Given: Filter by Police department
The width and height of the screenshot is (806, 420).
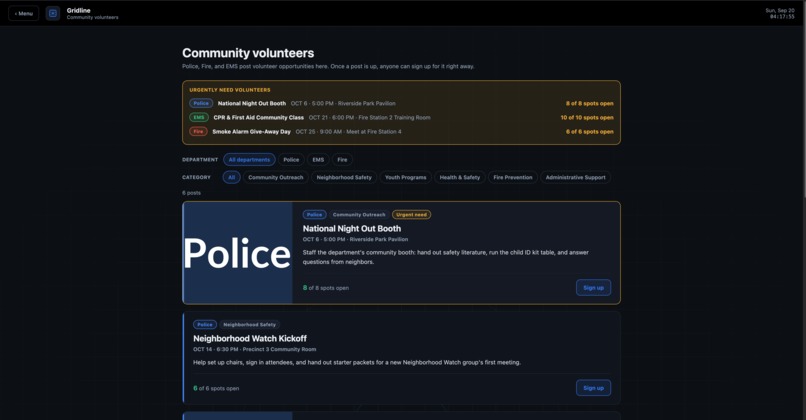Looking at the screenshot, I should pos(291,160).
